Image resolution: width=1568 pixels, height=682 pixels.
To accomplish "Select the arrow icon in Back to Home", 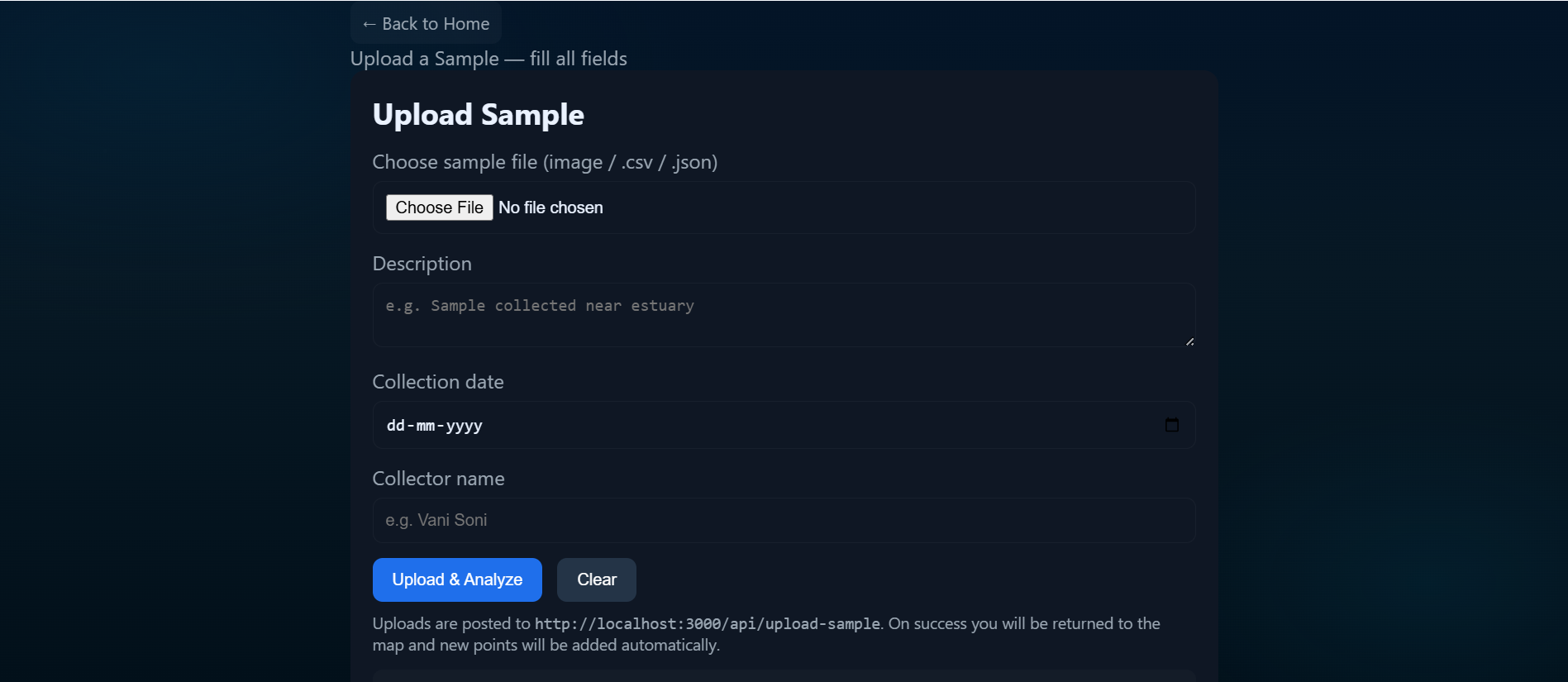I will click(369, 23).
